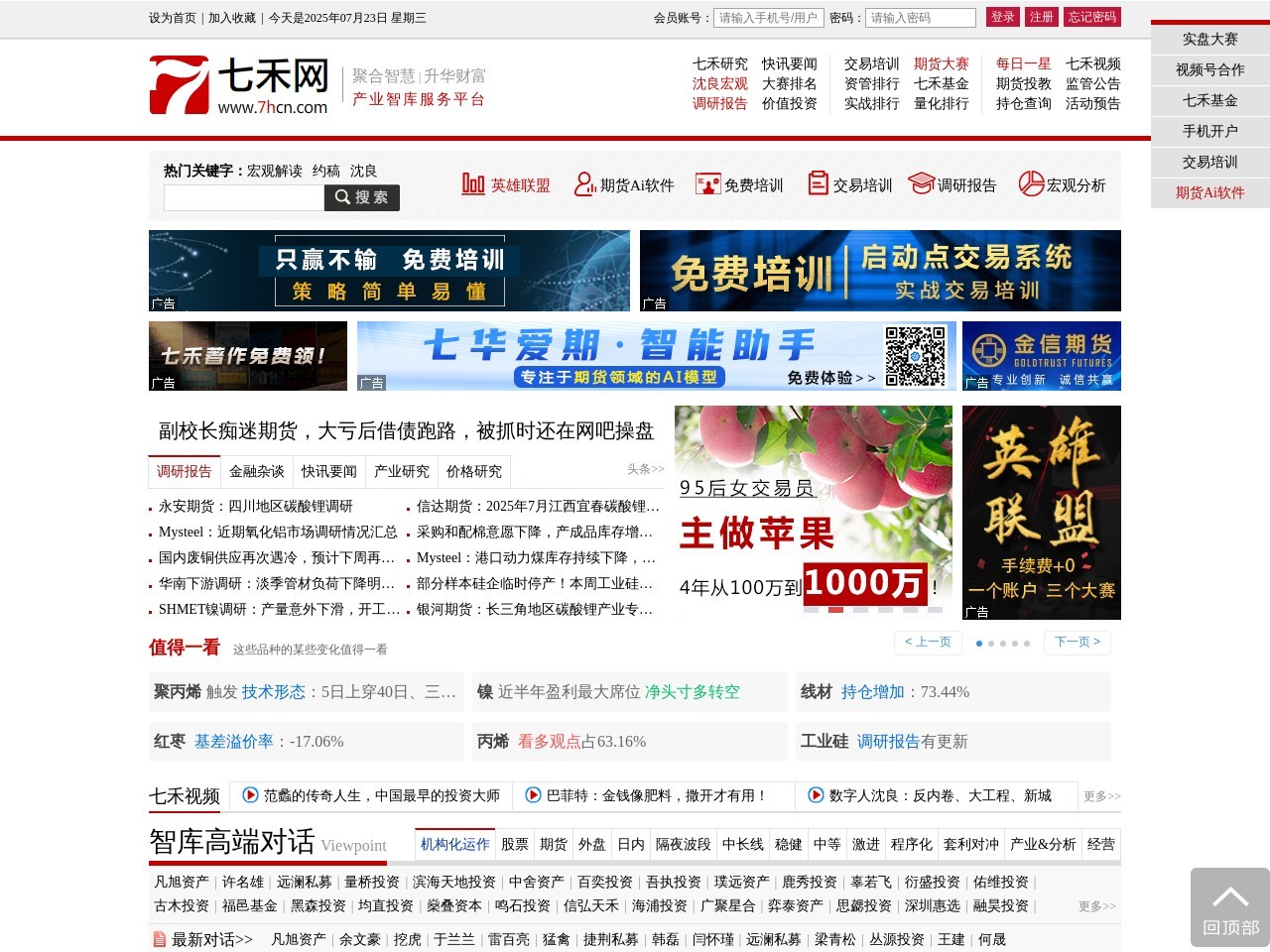This screenshot has width=1270, height=952.
Task: Switch to 产业研究 tab
Action: [402, 472]
